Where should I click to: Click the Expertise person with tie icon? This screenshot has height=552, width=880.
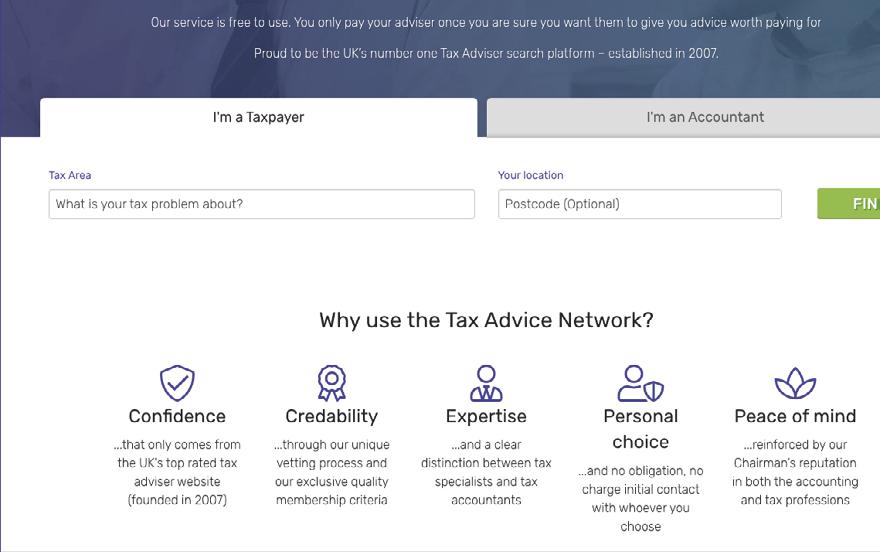pos(486,383)
